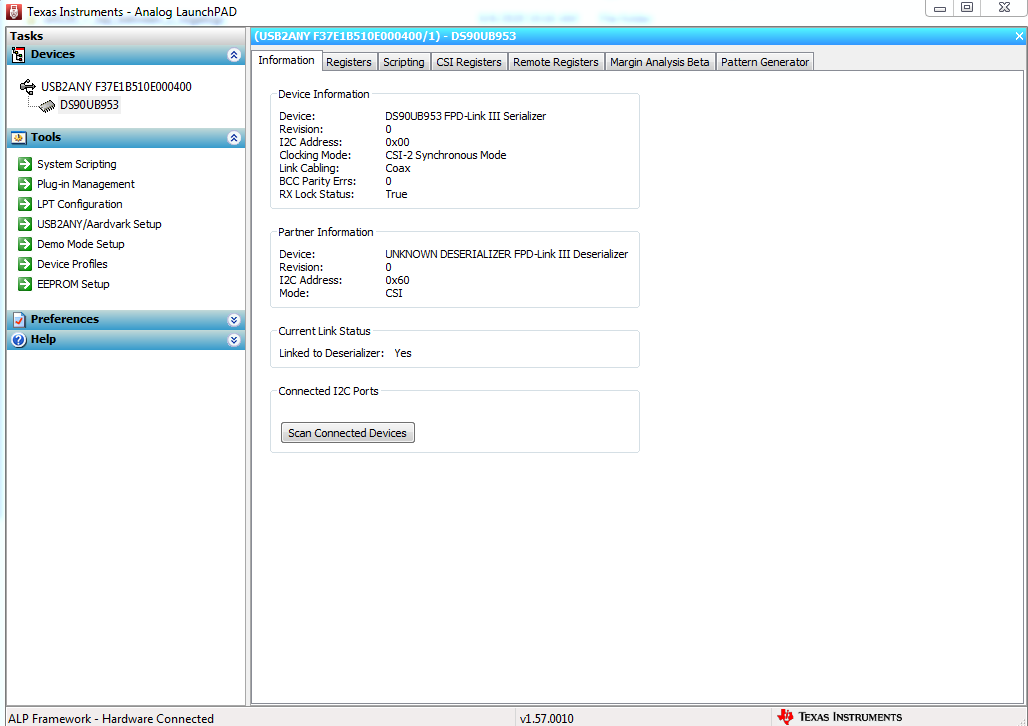Click the Help question mark icon
Viewport: 1028px width, 726px height.
pos(19,340)
